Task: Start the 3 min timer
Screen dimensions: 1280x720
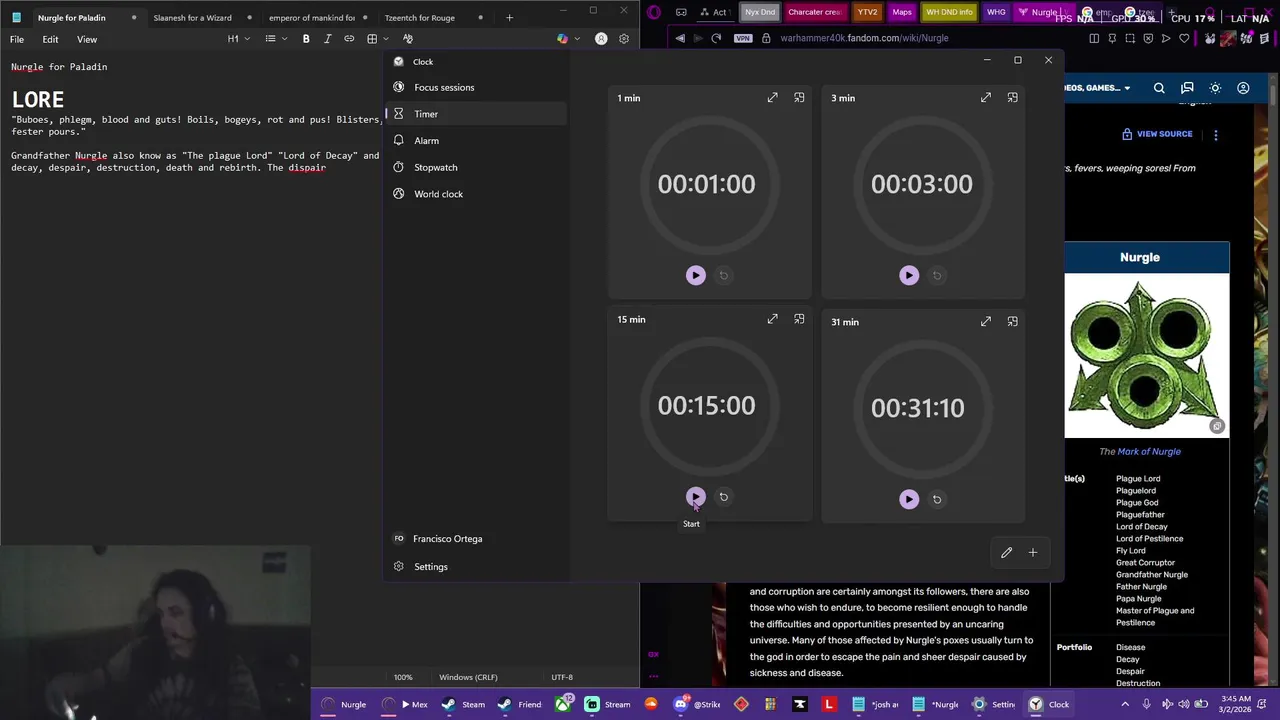Action: (x=909, y=275)
